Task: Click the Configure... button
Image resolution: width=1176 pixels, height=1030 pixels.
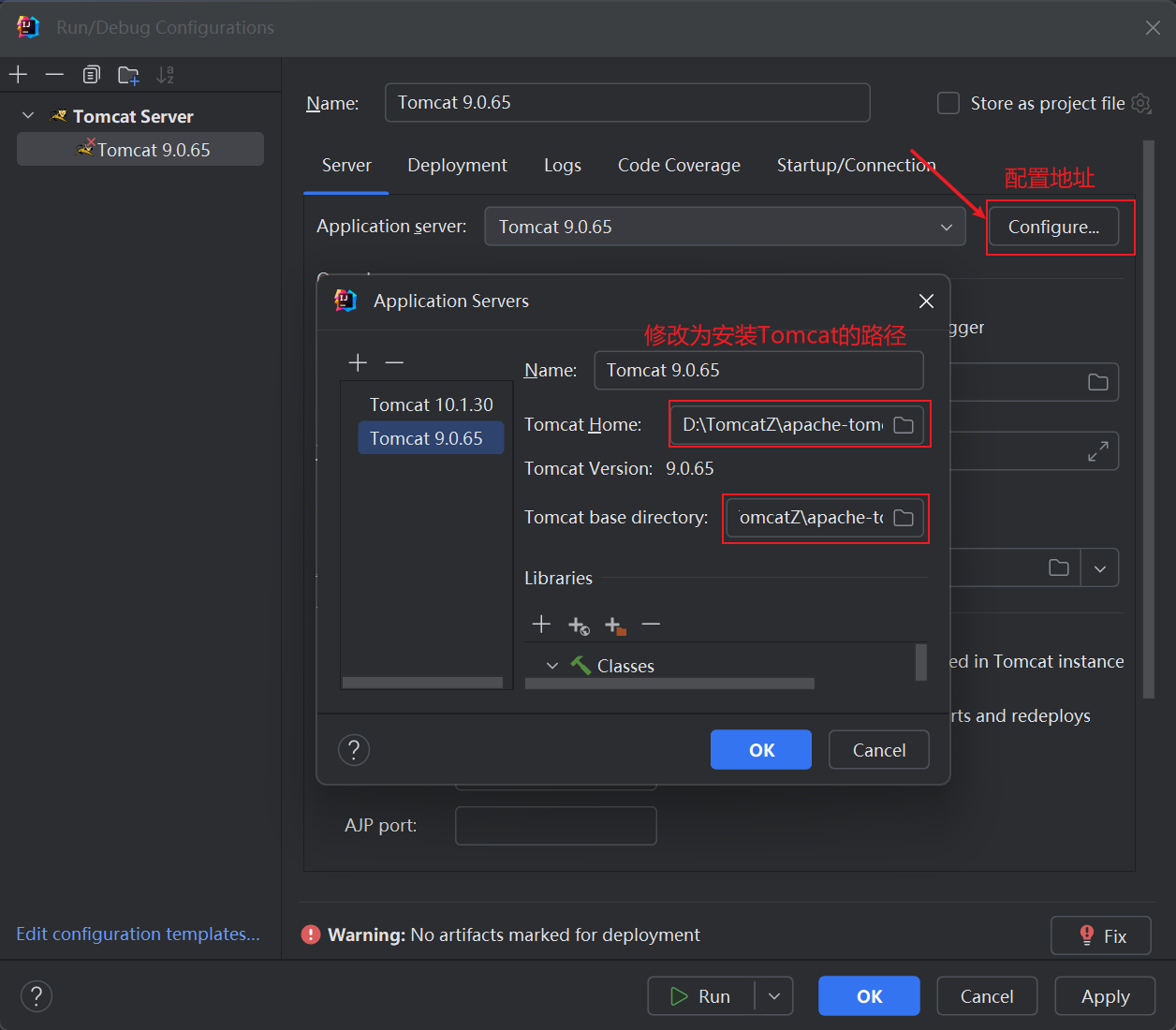Action: [x=1053, y=227]
